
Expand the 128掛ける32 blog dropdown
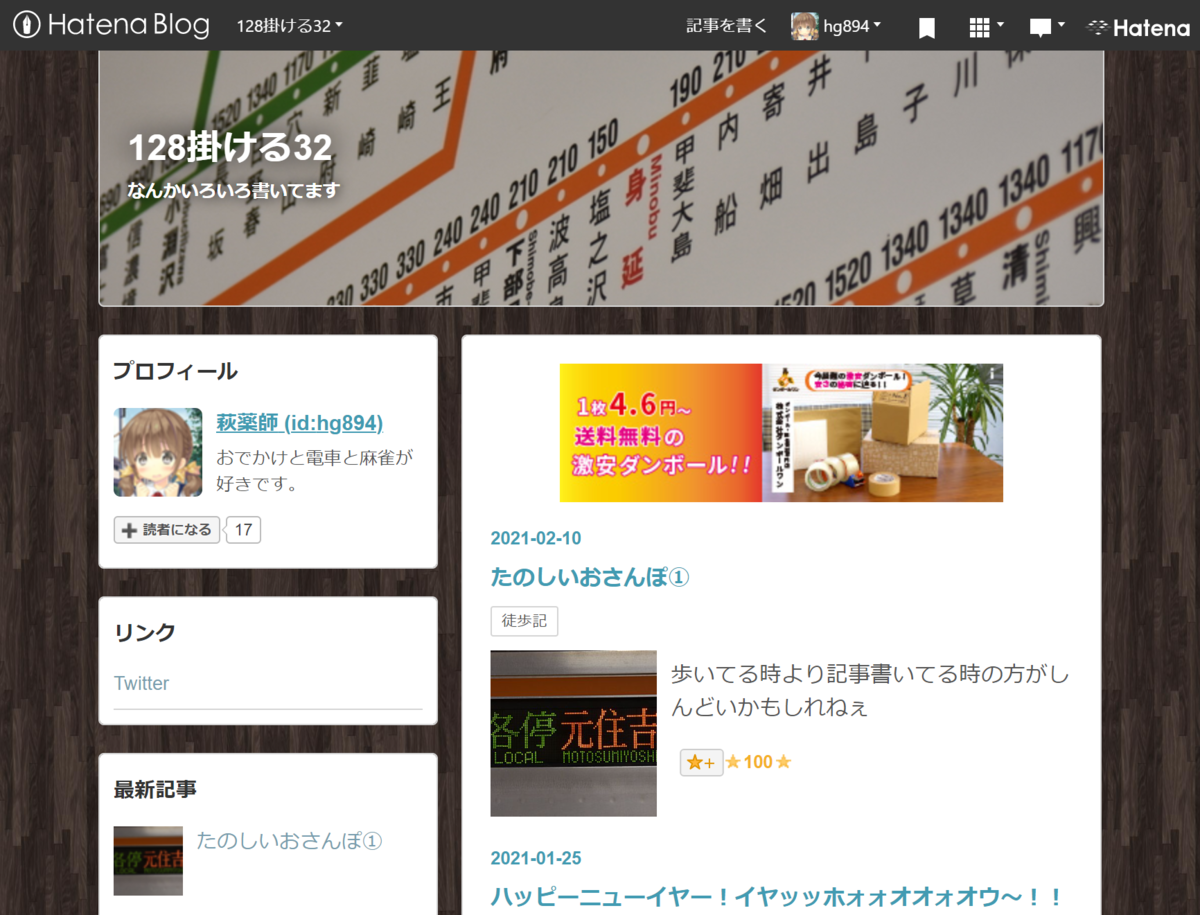[290, 26]
